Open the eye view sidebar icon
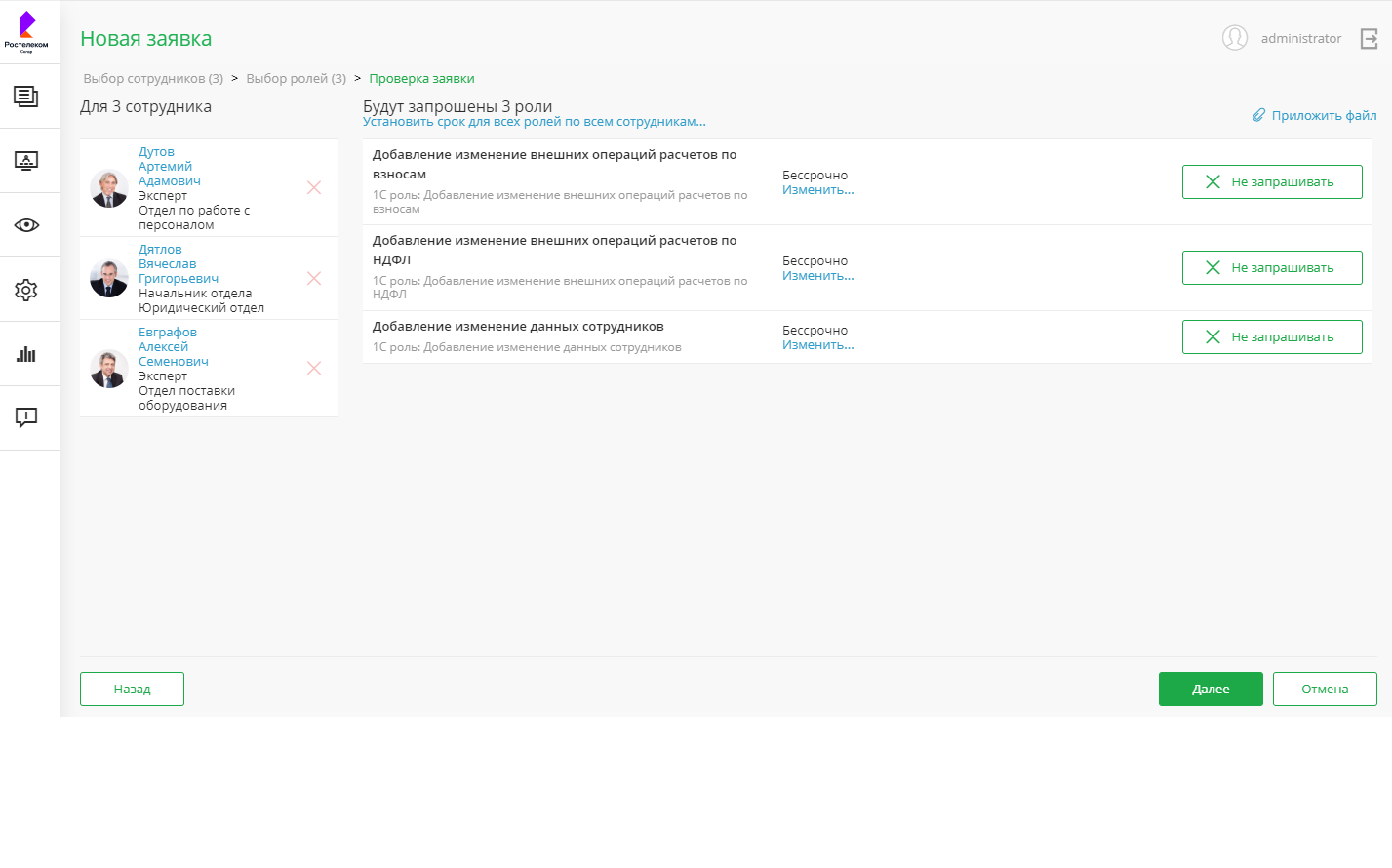 (26, 225)
